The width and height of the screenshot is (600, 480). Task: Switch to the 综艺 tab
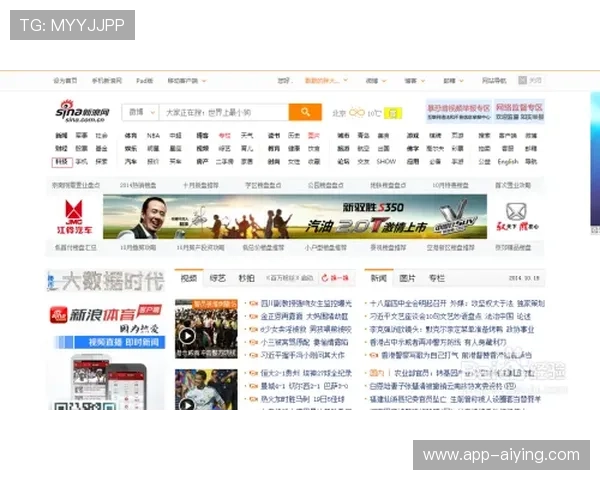click(218, 278)
